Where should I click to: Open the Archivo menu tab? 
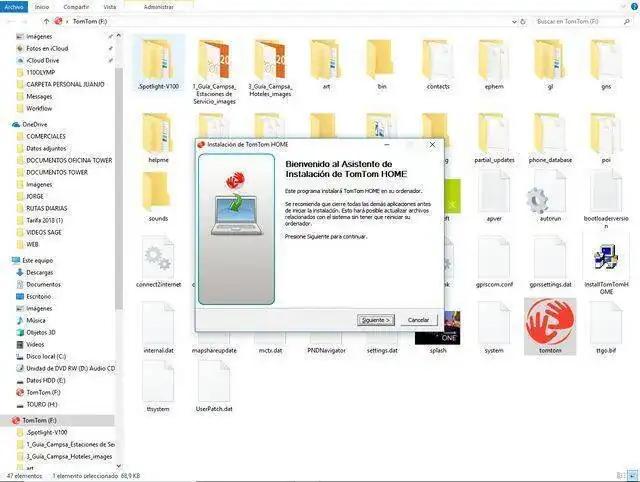[x=13, y=7]
